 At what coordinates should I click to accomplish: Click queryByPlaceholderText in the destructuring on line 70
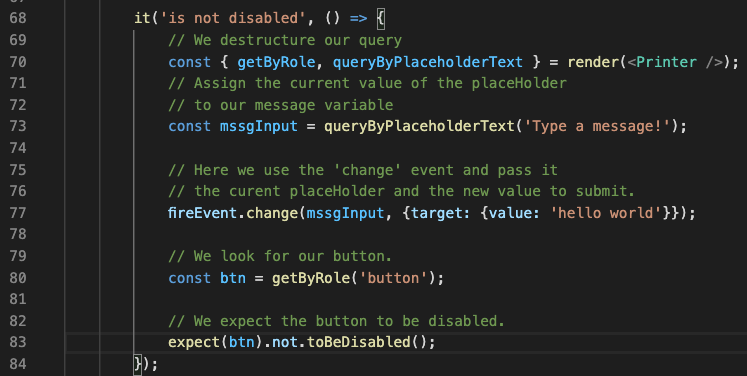coord(428,62)
